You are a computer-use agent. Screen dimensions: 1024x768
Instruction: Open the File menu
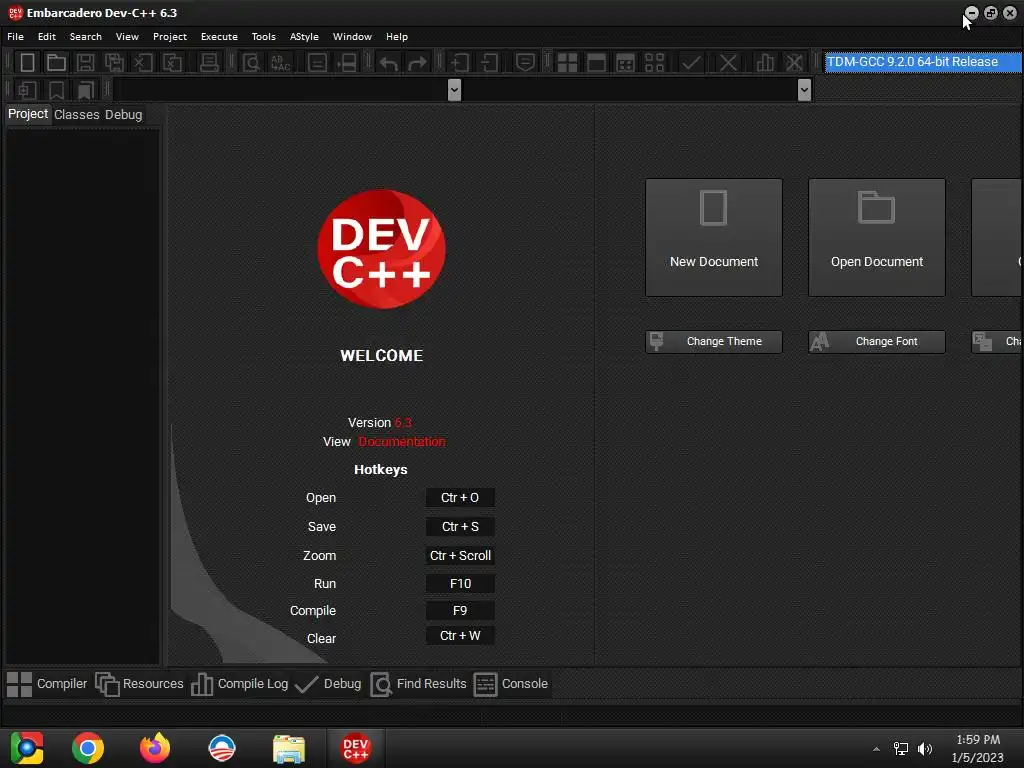pyautogui.click(x=16, y=37)
